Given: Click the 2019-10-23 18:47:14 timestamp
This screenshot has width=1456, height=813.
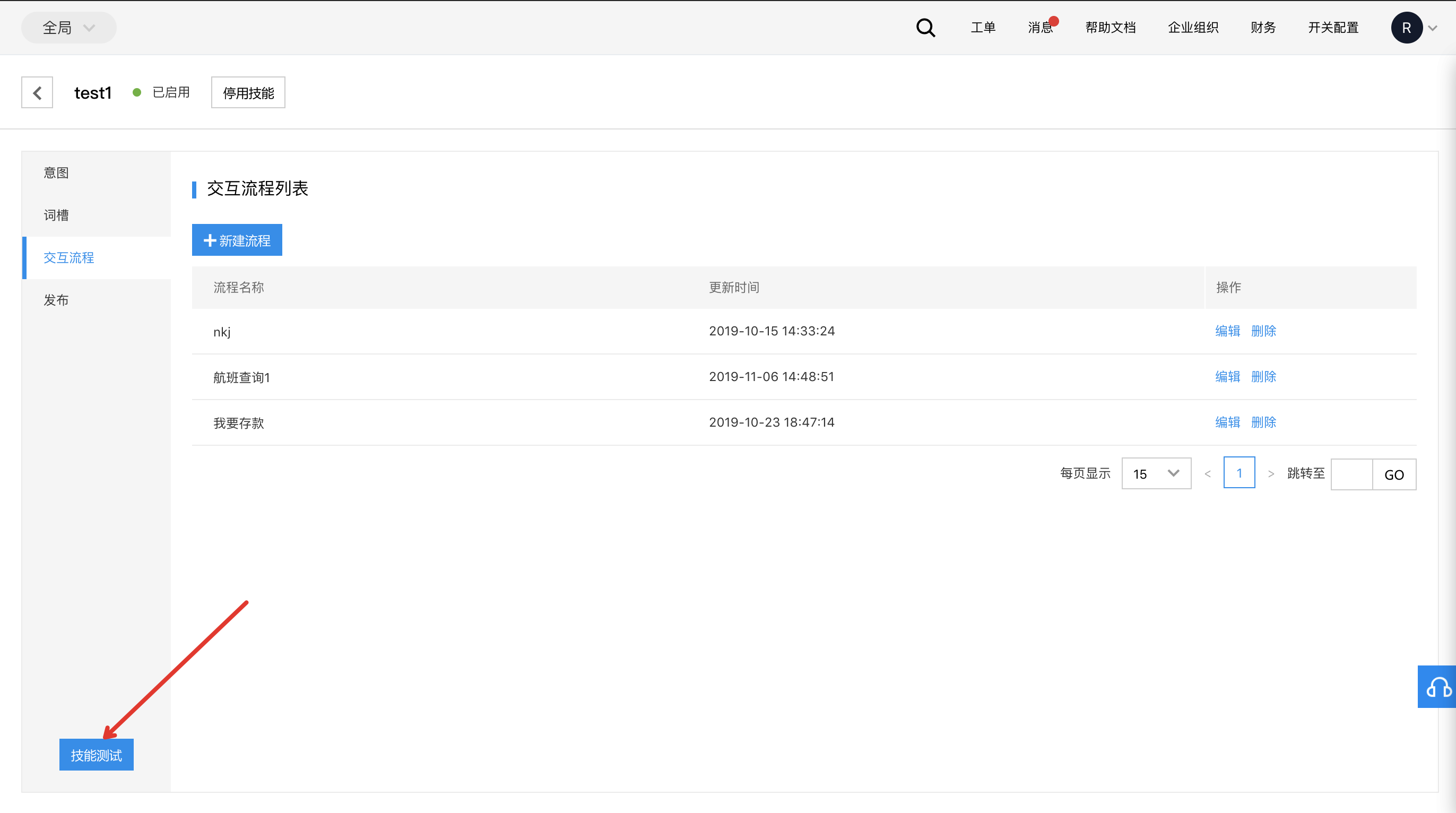Looking at the screenshot, I should click(x=772, y=422).
